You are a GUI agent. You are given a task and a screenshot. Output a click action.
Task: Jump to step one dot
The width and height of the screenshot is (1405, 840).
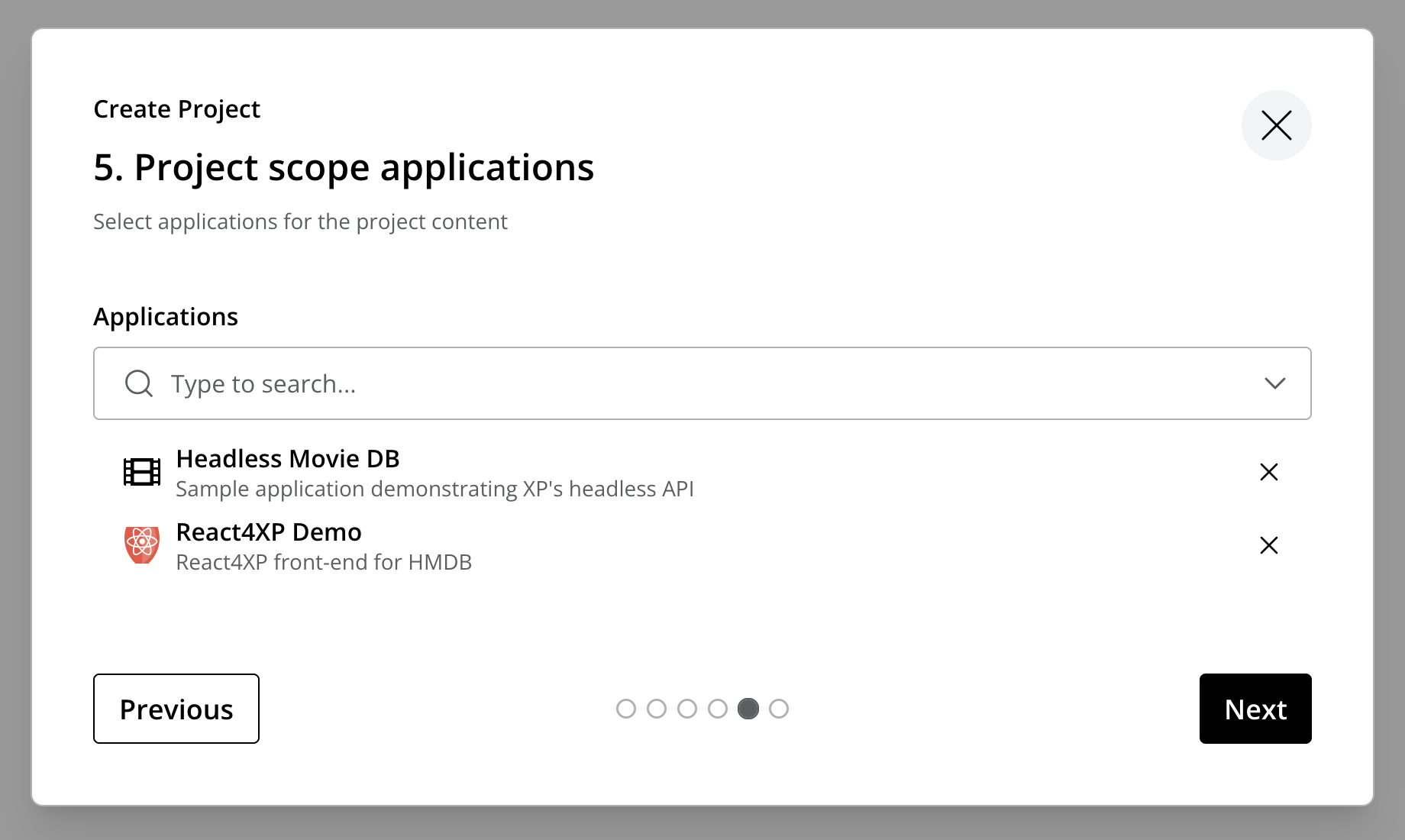(x=626, y=709)
